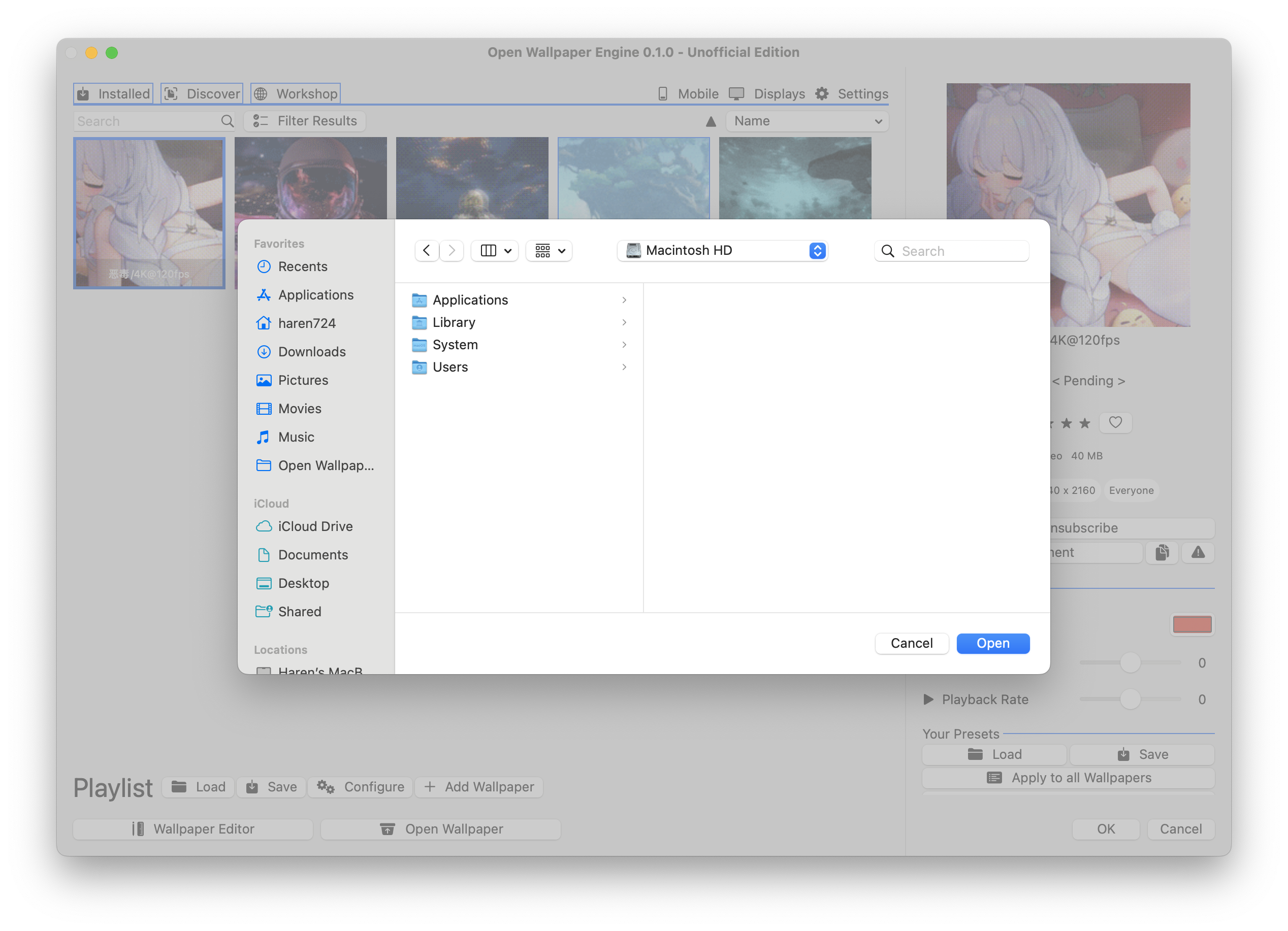Select Downloads in the sidebar
This screenshot has height=931, width=1288.
(x=311, y=351)
